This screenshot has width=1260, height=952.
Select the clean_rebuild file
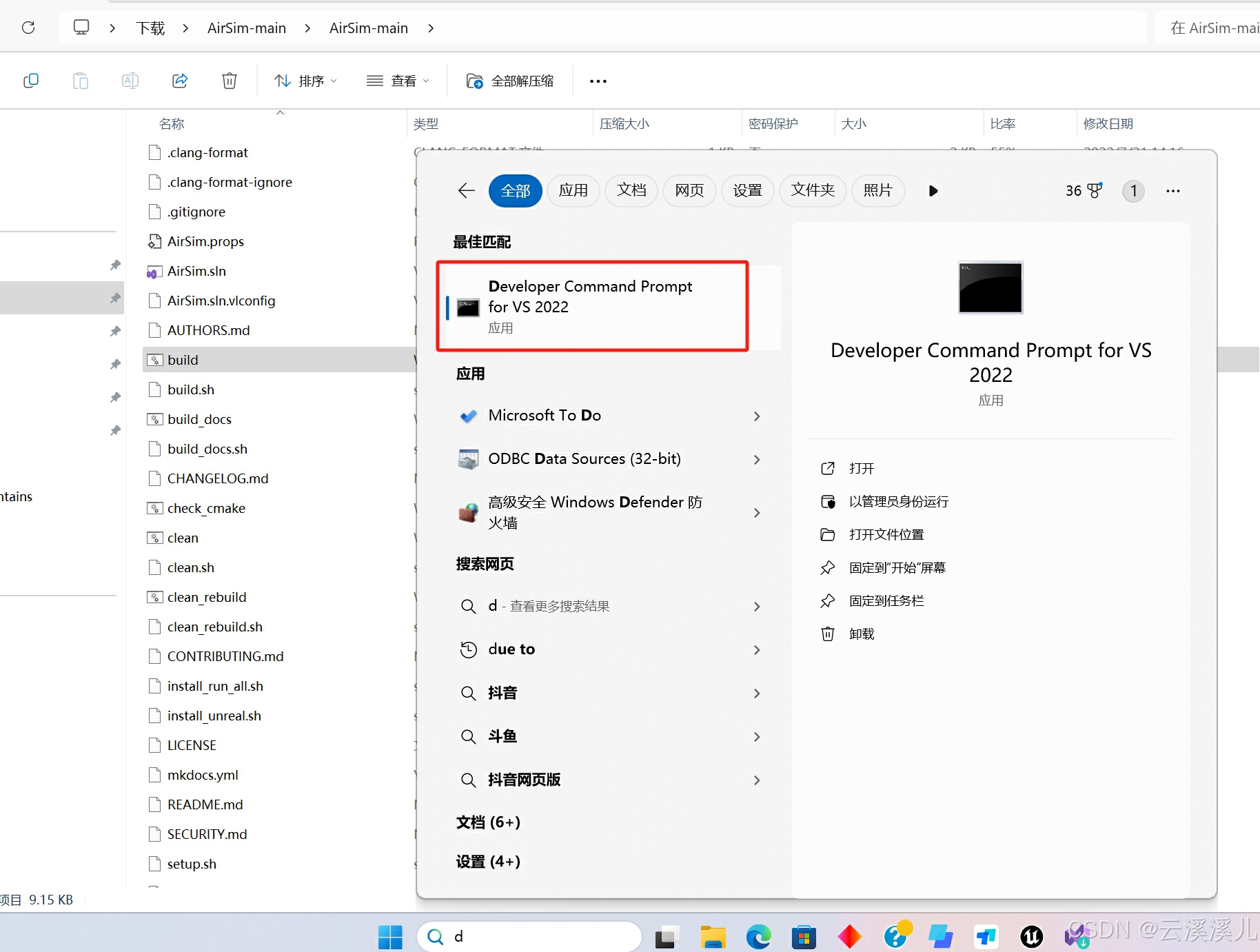click(x=207, y=597)
